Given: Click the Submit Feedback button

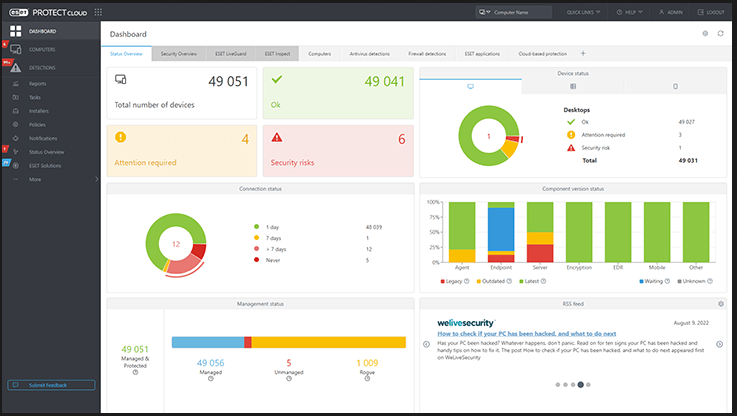Looking at the screenshot, I should click(x=51, y=385).
